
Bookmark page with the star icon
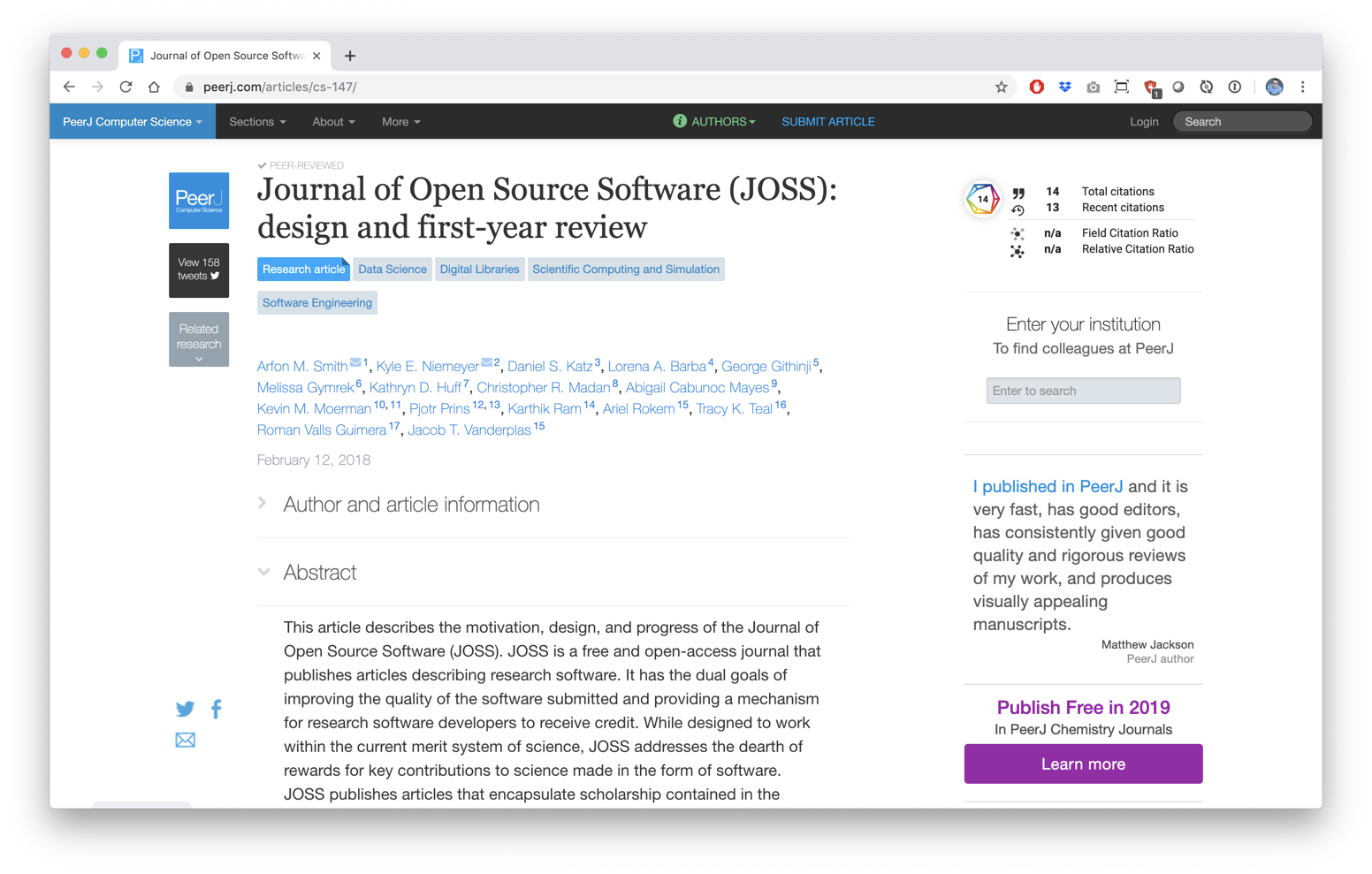click(x=1001, y=87)
